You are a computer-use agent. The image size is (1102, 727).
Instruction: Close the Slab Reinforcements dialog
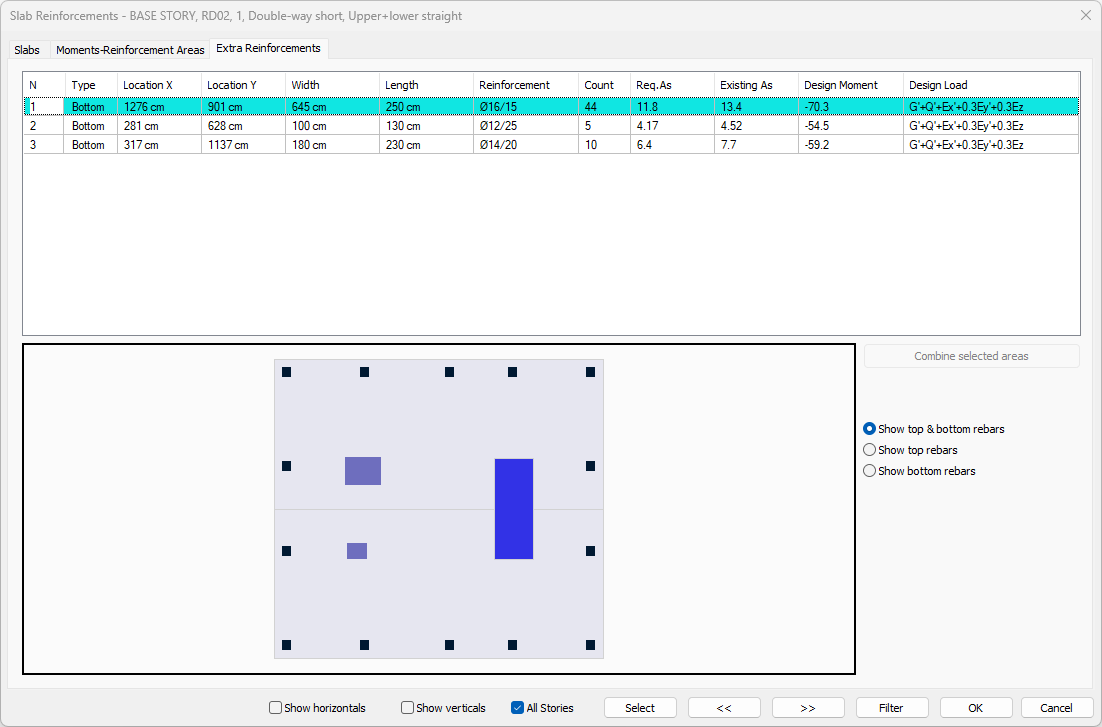tap(1085, 15)
